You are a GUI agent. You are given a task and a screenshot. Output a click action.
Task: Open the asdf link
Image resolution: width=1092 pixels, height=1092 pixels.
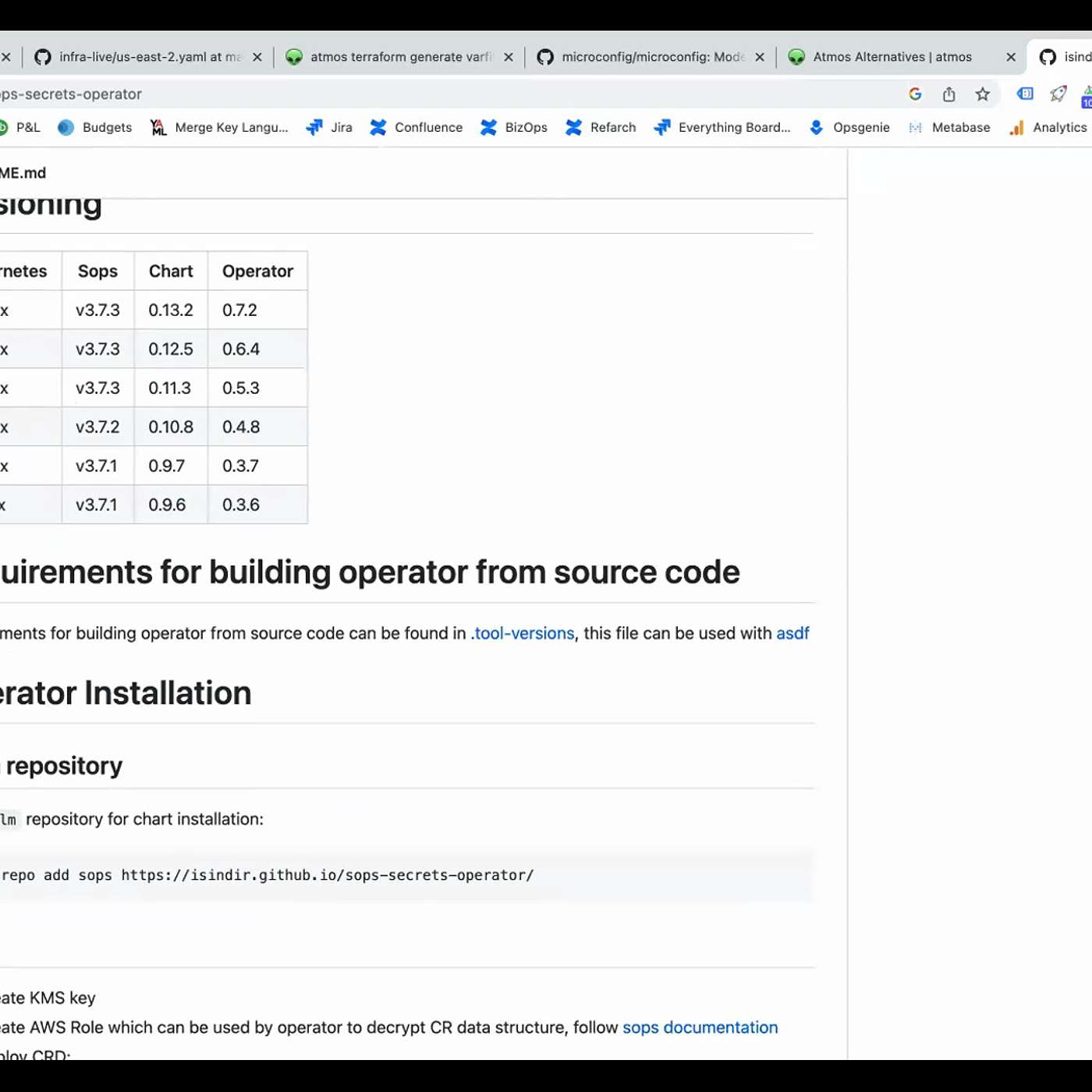tap(792, 633)
